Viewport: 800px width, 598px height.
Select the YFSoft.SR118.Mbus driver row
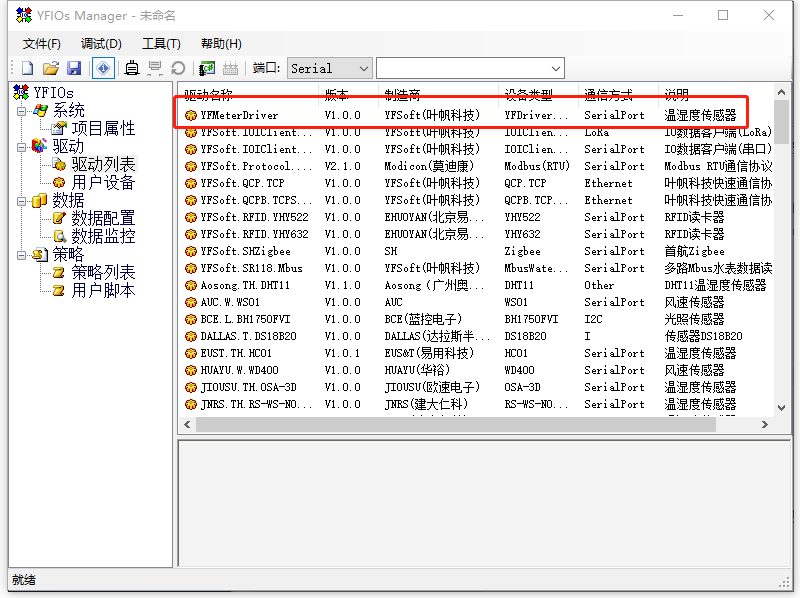click(477, 268)
